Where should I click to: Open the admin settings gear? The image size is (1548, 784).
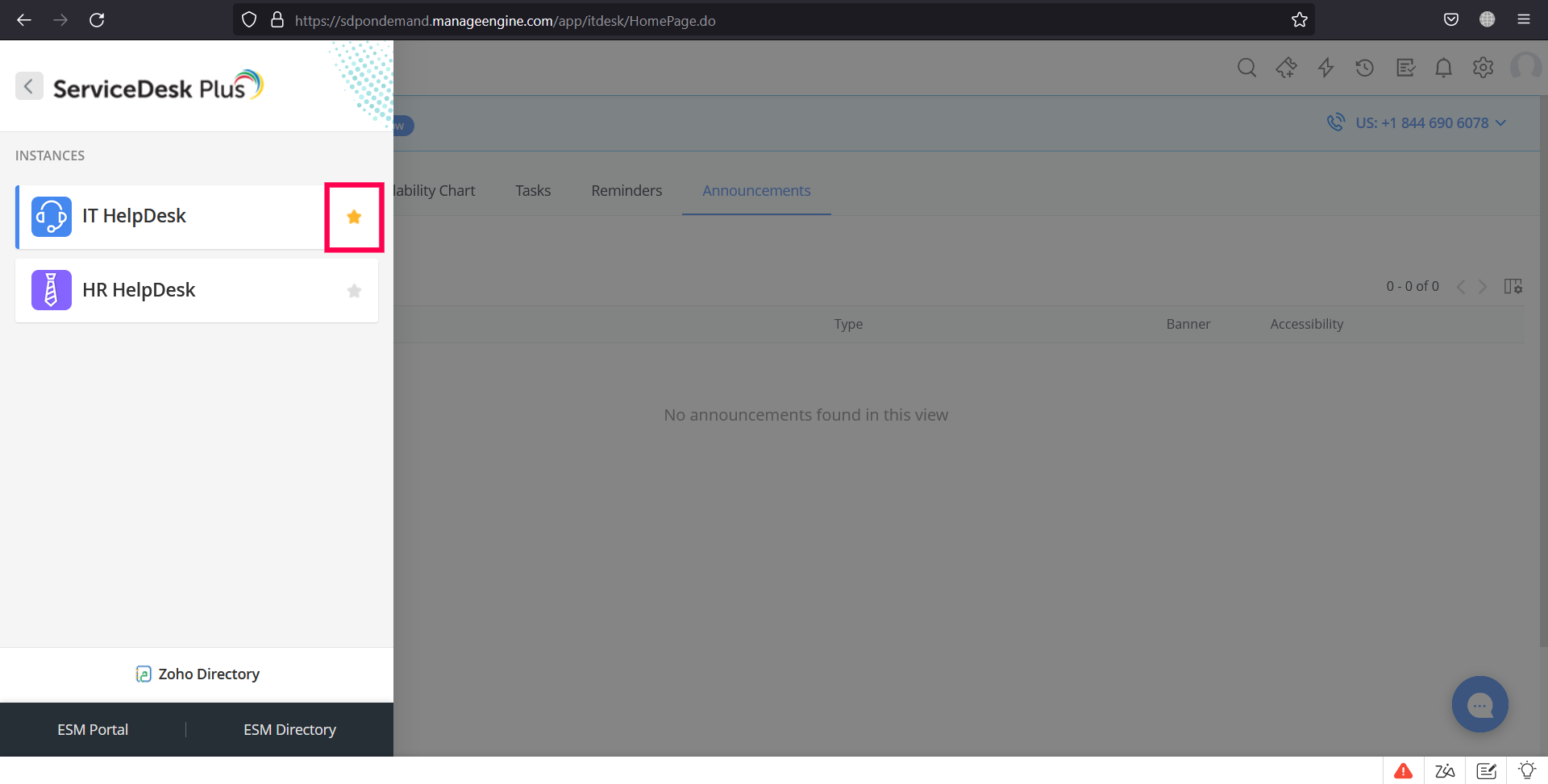pyautogui.click(x=1483, y=68)
